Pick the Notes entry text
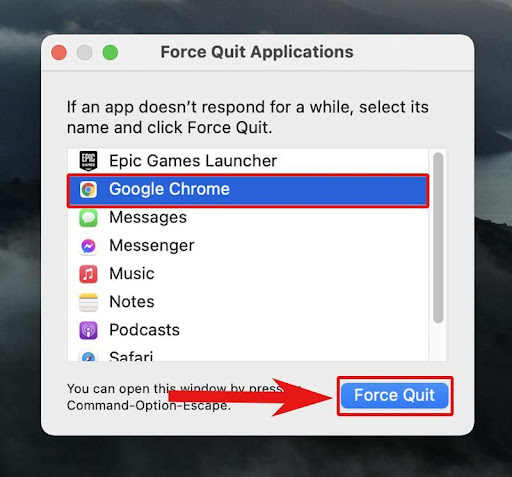This screenshot has width=512, height=477. tap(132, 302)
